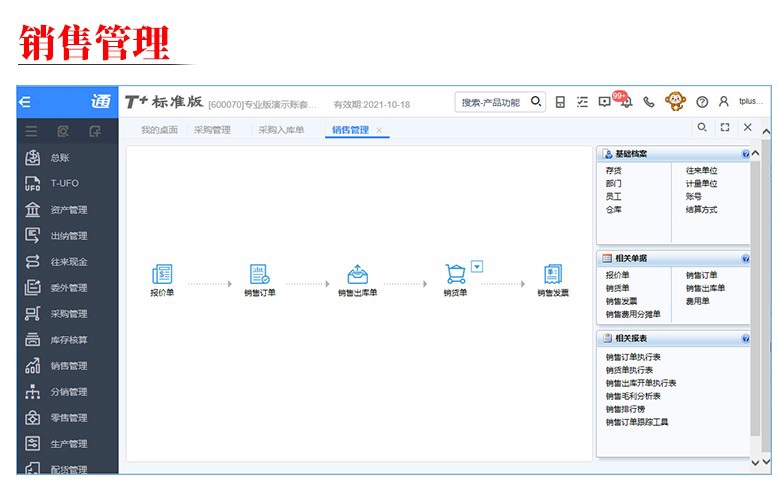This screenshot has width=778, height=487.
Task: Open the 销货单 shopping cart icon
Action: [455, 274]
